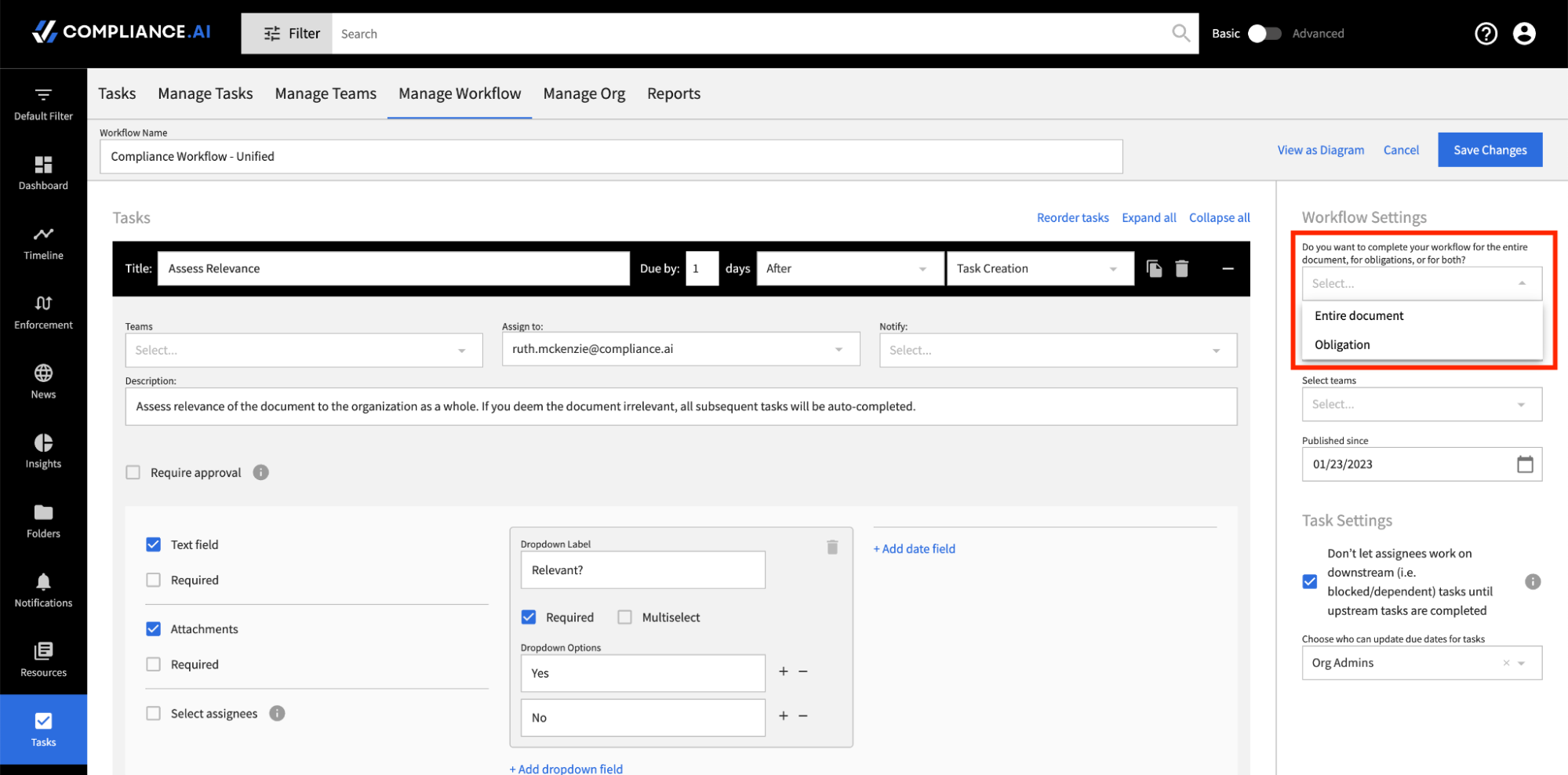This screenshot has height=775, width=1568.
Task: Add option after Yes with plus
Action: click(x=783, y=671)
